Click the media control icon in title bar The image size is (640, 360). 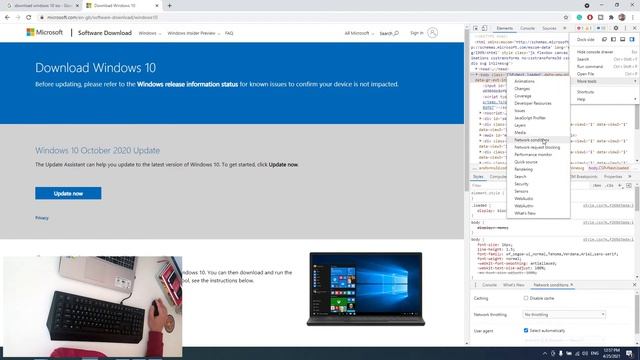[x=587, y=5]
